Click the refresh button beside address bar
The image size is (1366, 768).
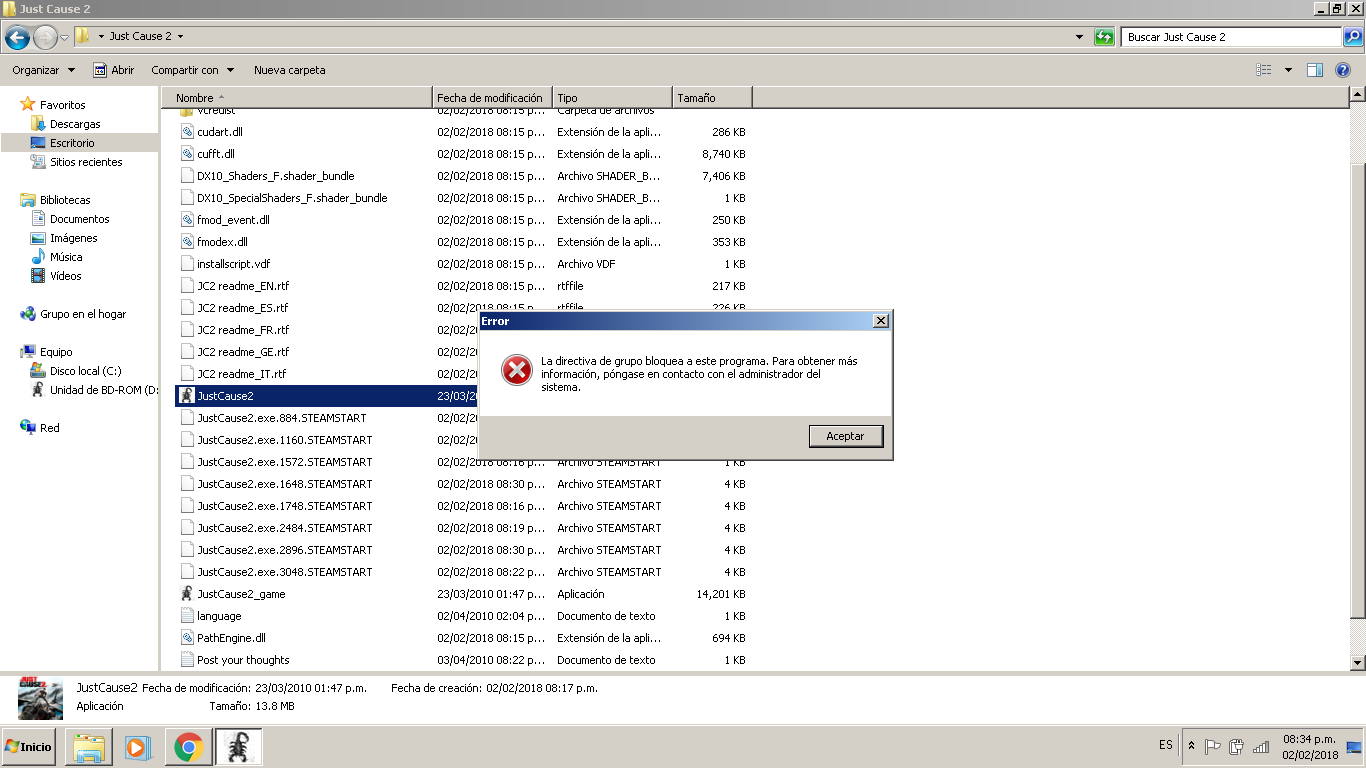click(1104, 37)
